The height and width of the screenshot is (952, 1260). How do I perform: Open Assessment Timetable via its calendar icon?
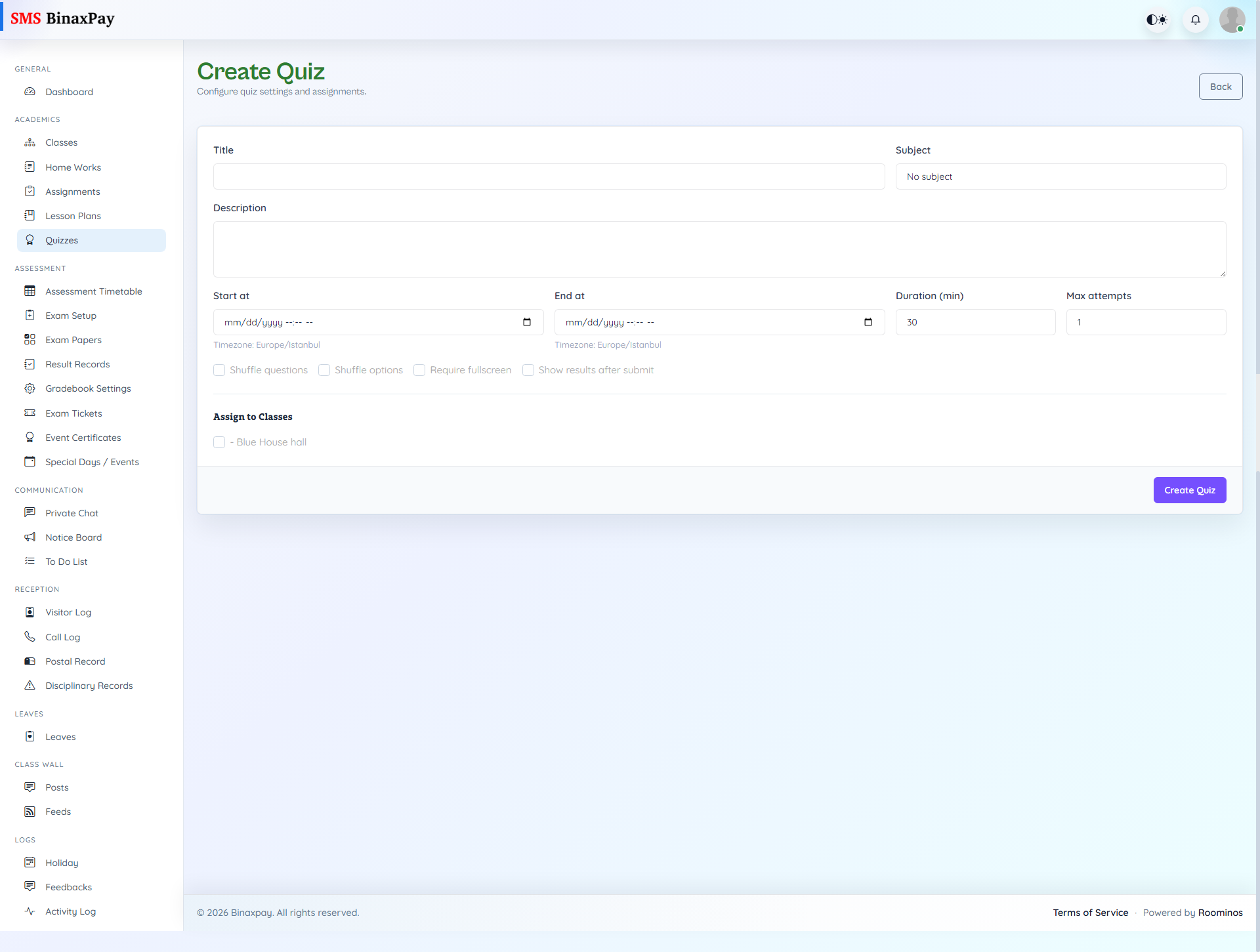pos(30,291)
